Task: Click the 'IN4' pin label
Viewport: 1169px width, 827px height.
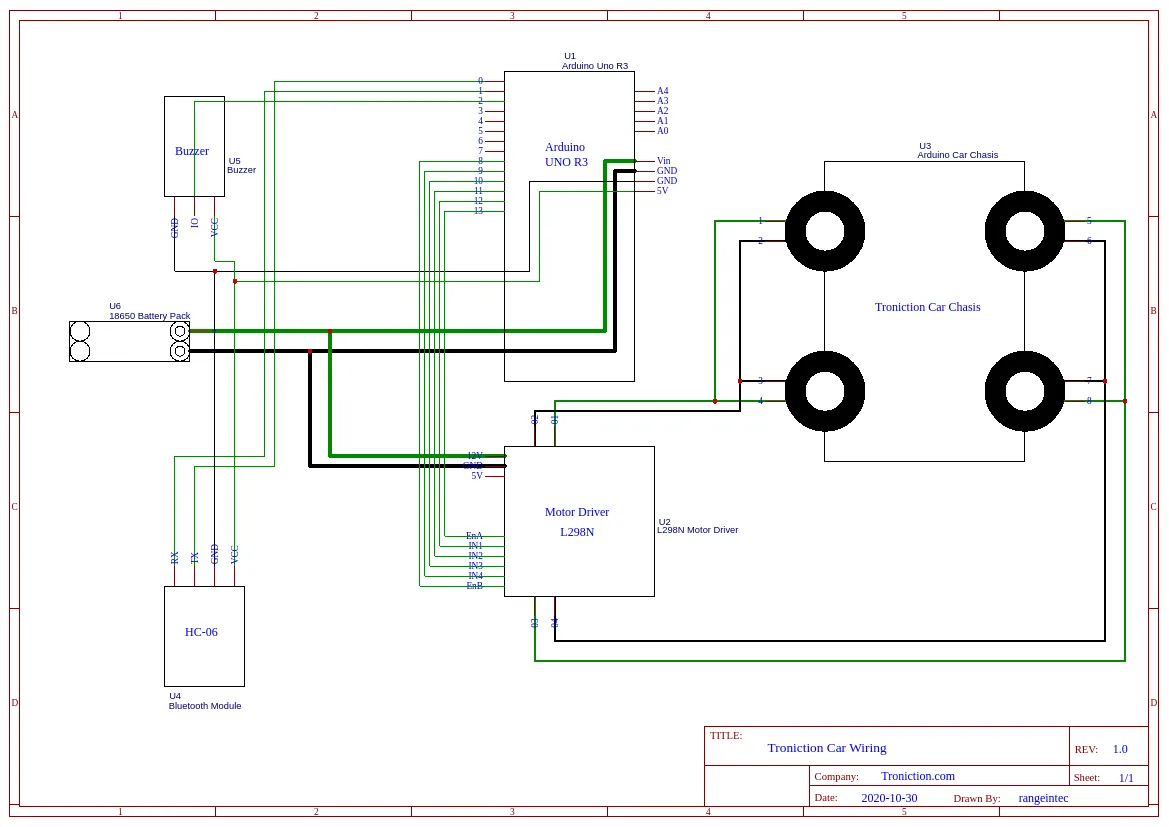Action: [x=476, y=576]
